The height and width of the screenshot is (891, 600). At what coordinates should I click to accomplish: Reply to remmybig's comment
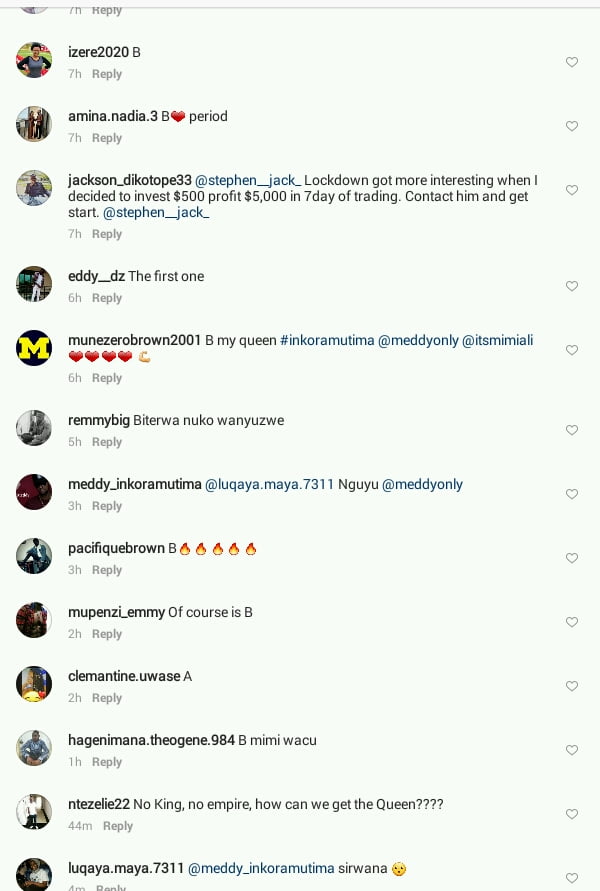(x=107, y=442)
